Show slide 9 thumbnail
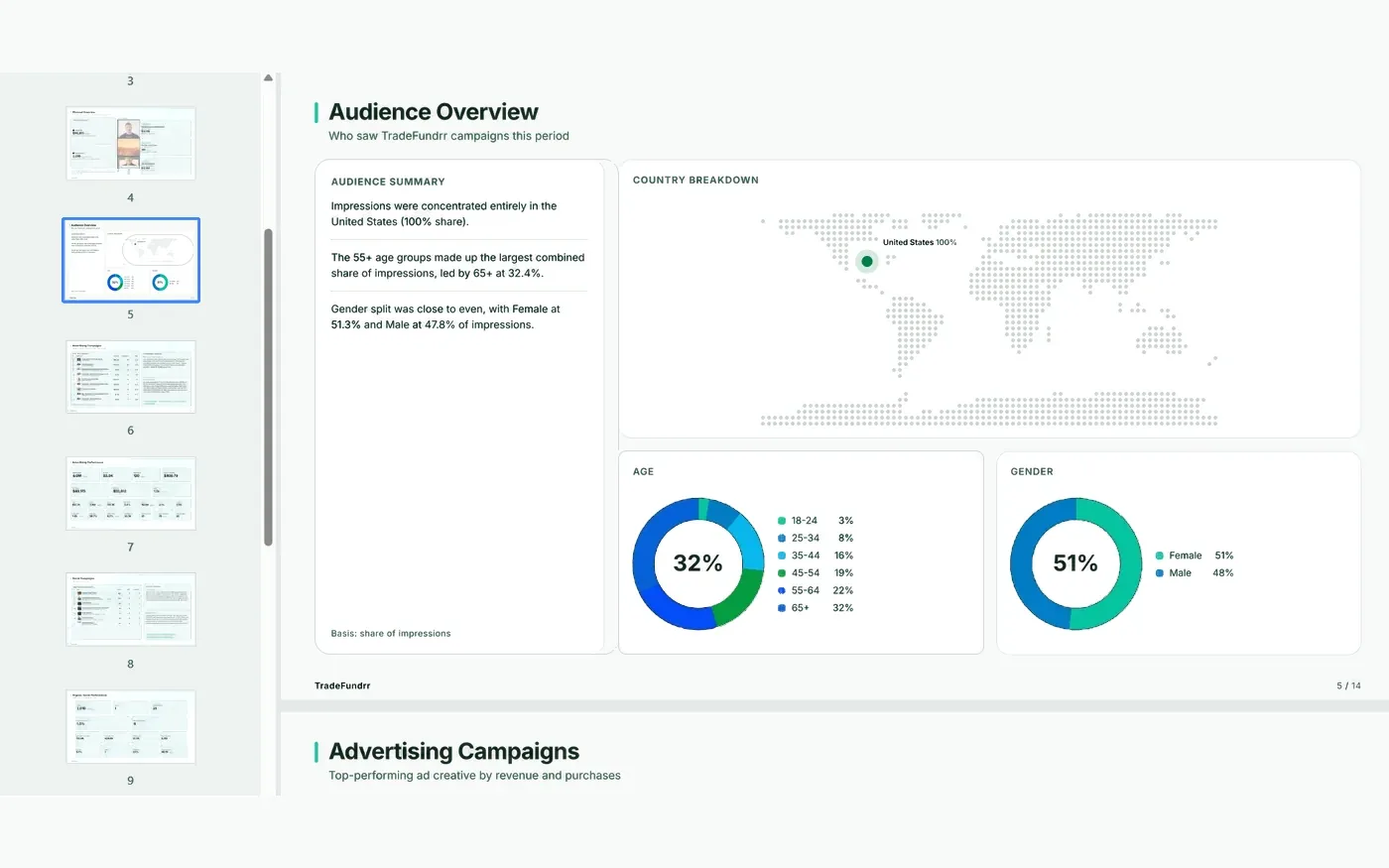1389x868 pixels. [131, 726]
